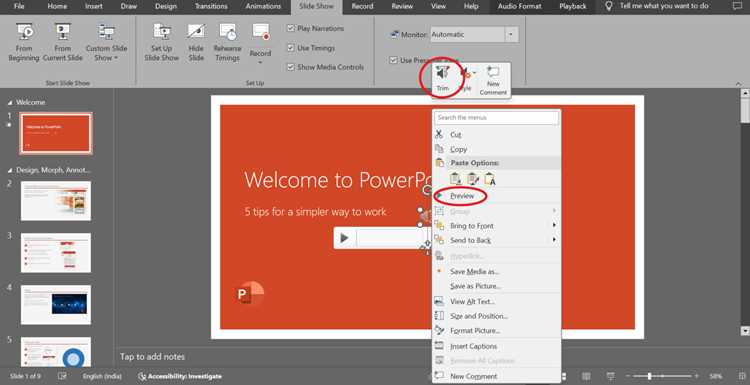Click the Search the menus box
Image resolution: width=750 pixels, height=385 pixels.
click(x=496, y=118)
